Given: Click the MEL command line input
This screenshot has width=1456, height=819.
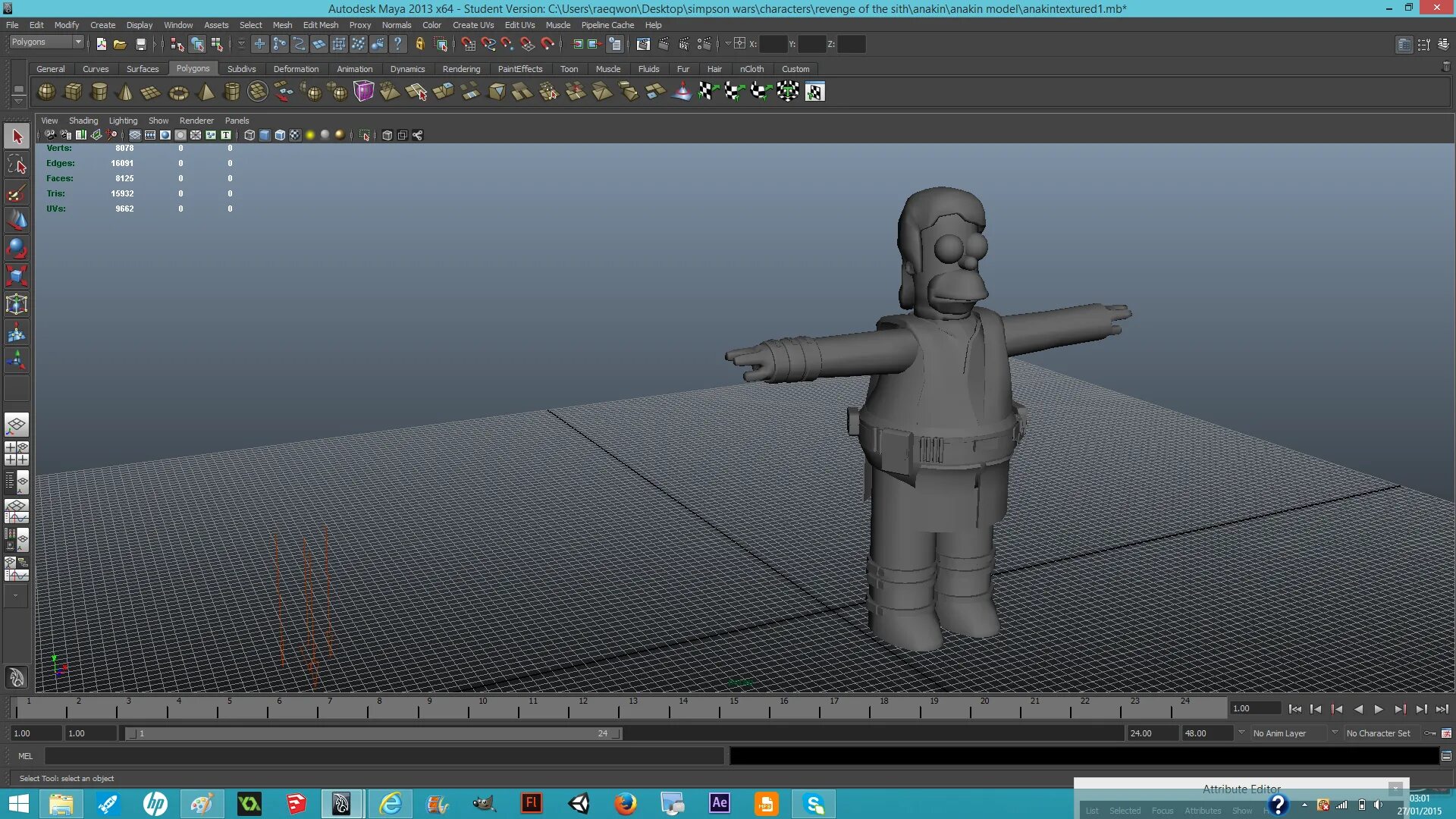Looking at the screenshot, I should coord(384,756).
